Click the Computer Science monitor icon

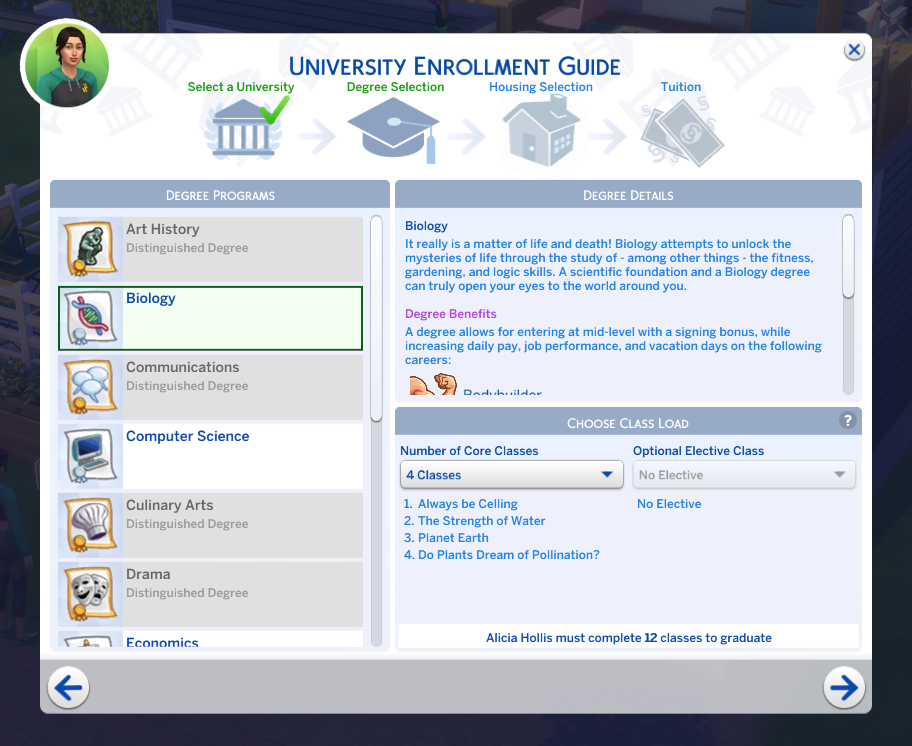coord(90,457)
